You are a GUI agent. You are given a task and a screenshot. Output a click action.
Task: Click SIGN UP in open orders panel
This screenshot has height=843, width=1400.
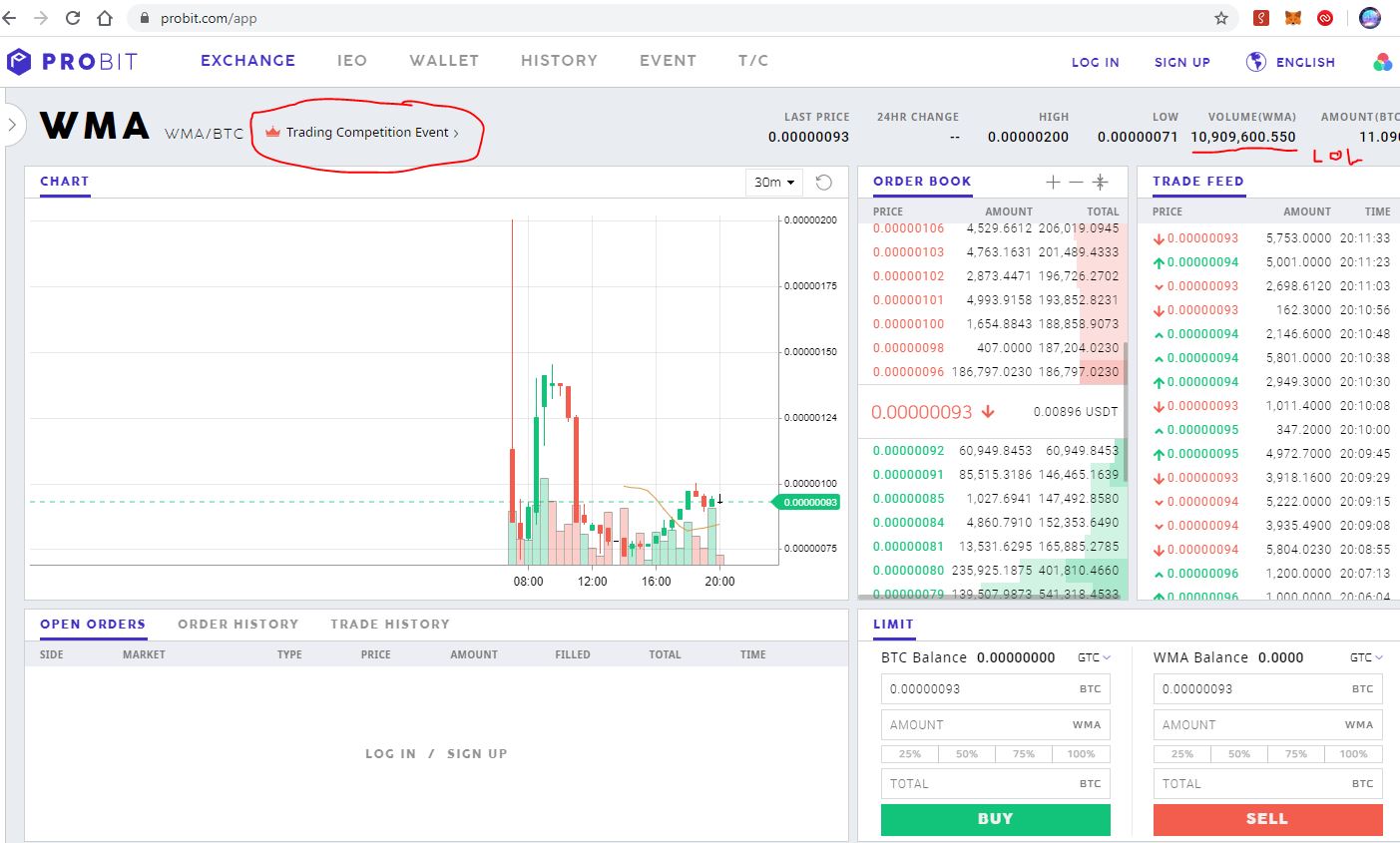pos(477,753)
